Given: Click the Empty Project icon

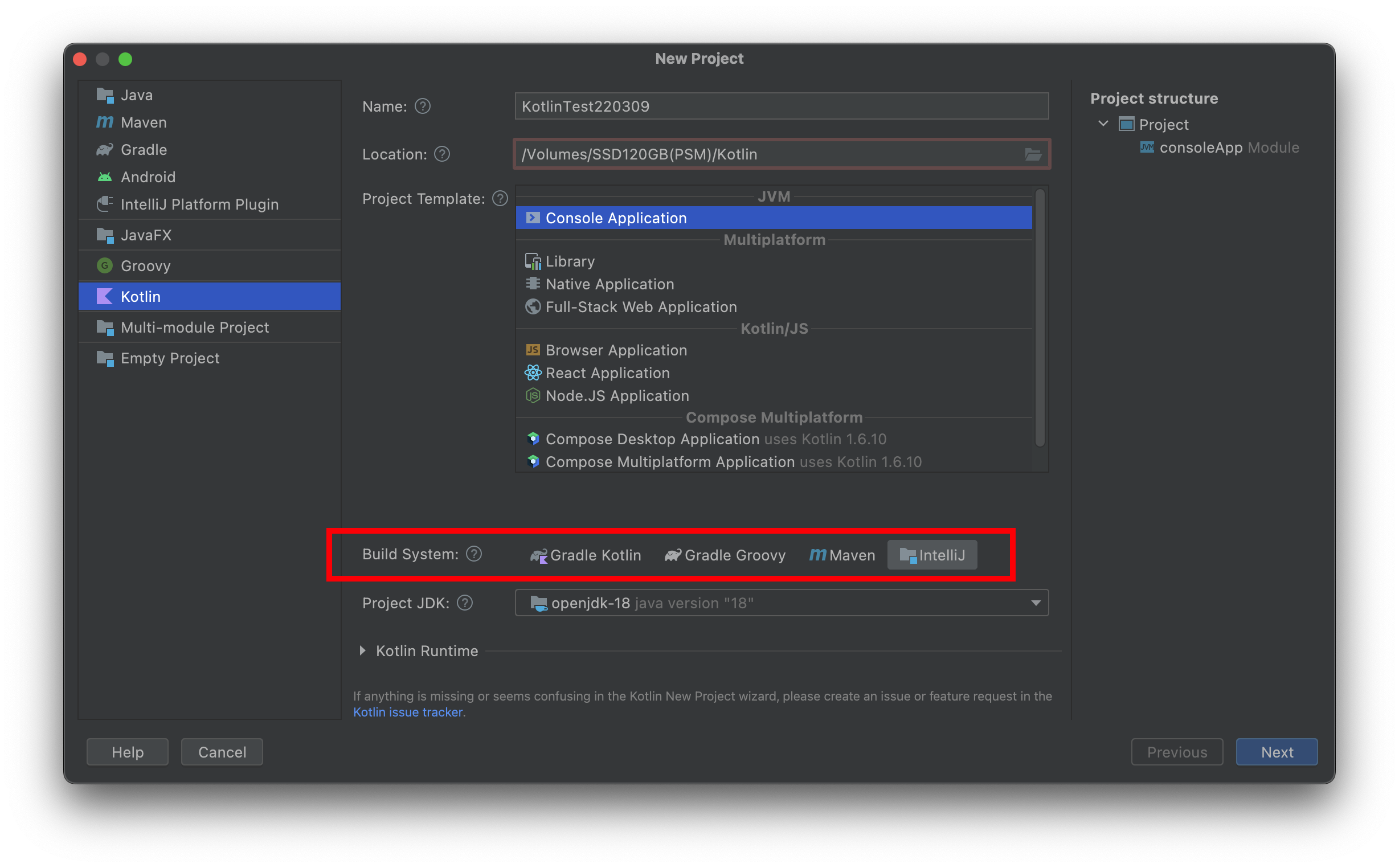Looking at the screenshot, I should click(x=104, y=358).
